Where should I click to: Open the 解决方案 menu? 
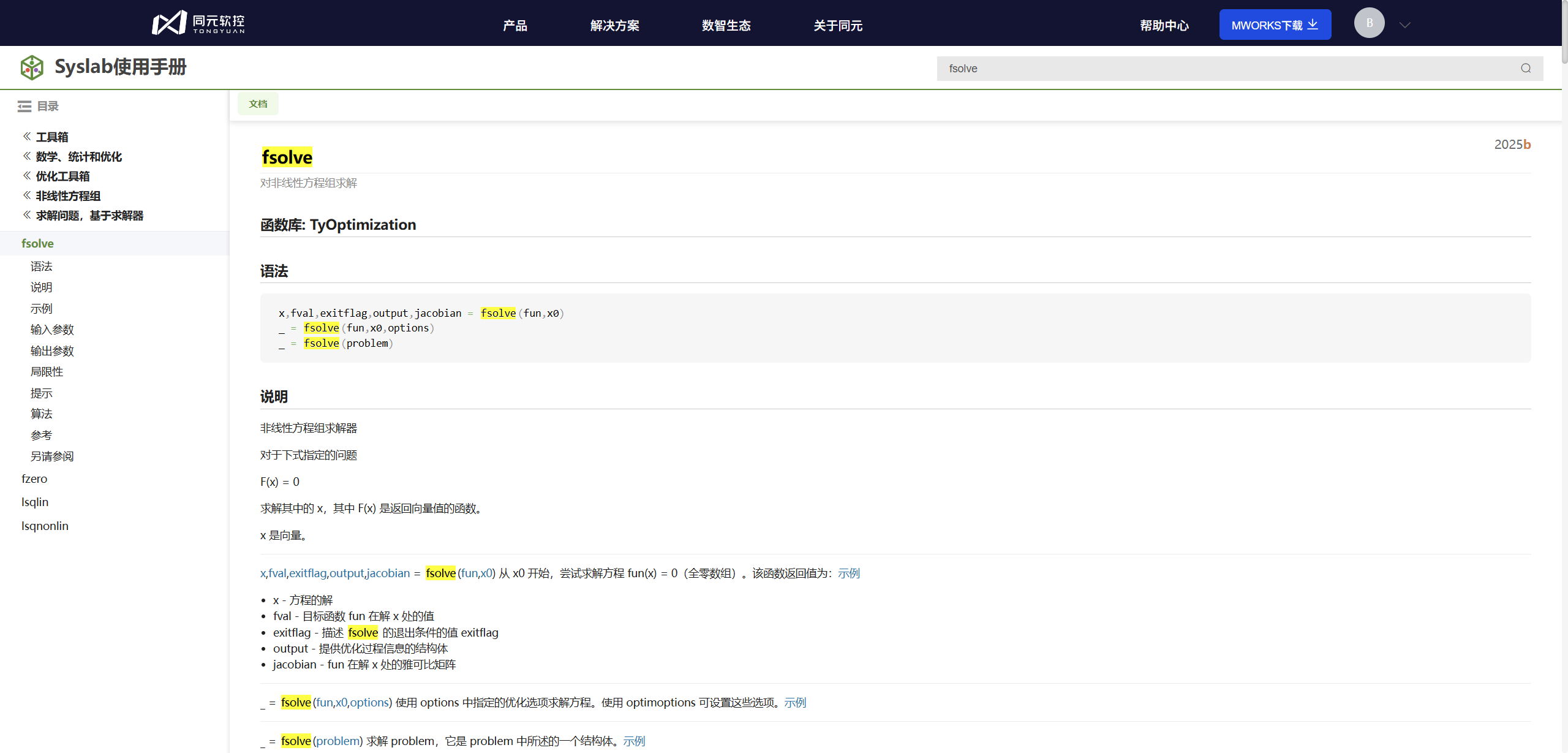(614, 26)
